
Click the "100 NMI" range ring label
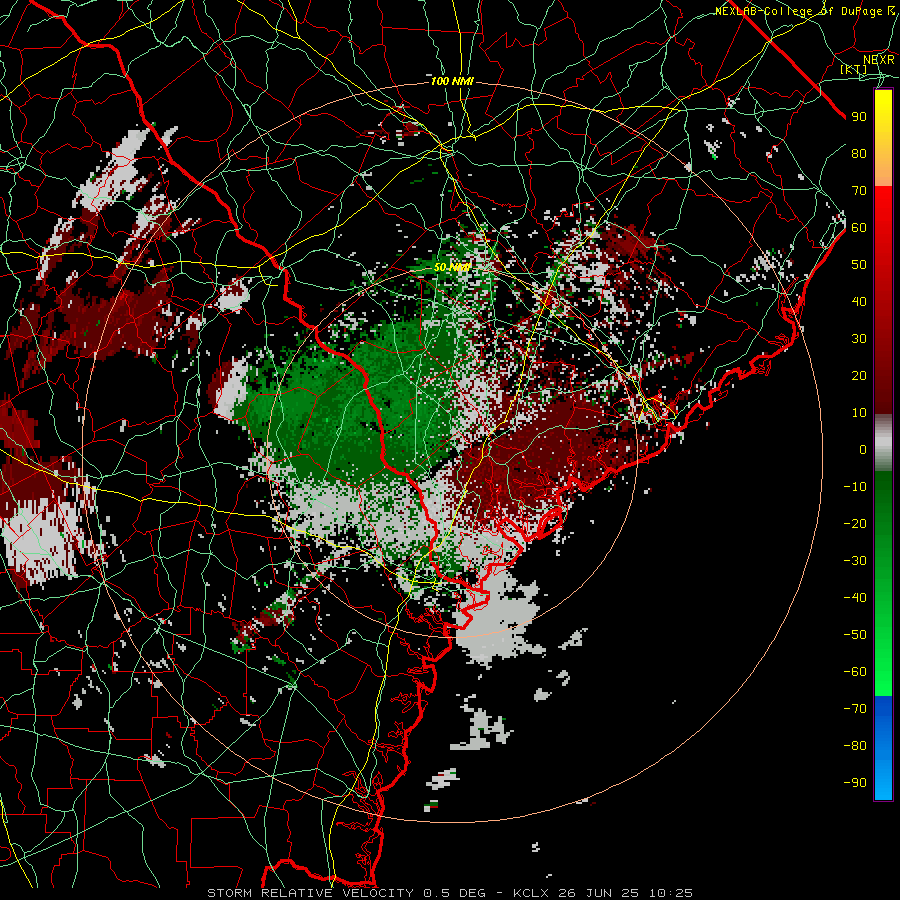[x=452, y=81]
